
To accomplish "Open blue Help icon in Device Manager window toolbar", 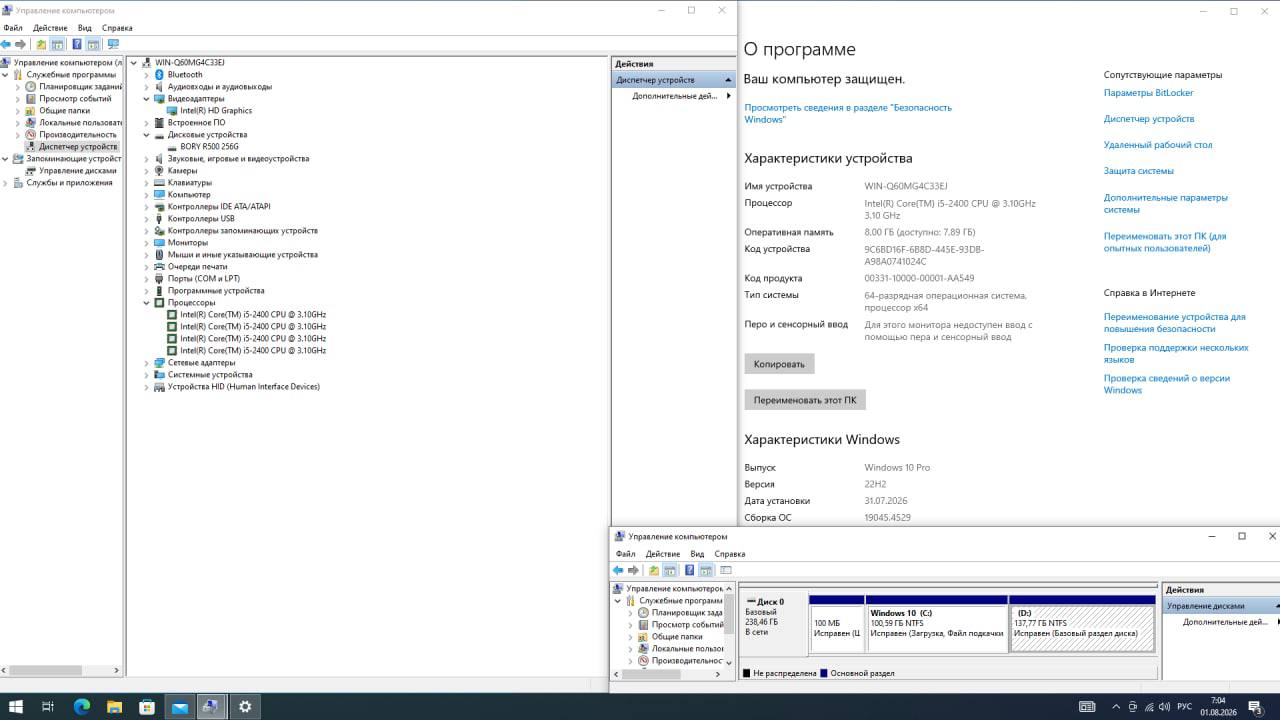I will point(77,44).
